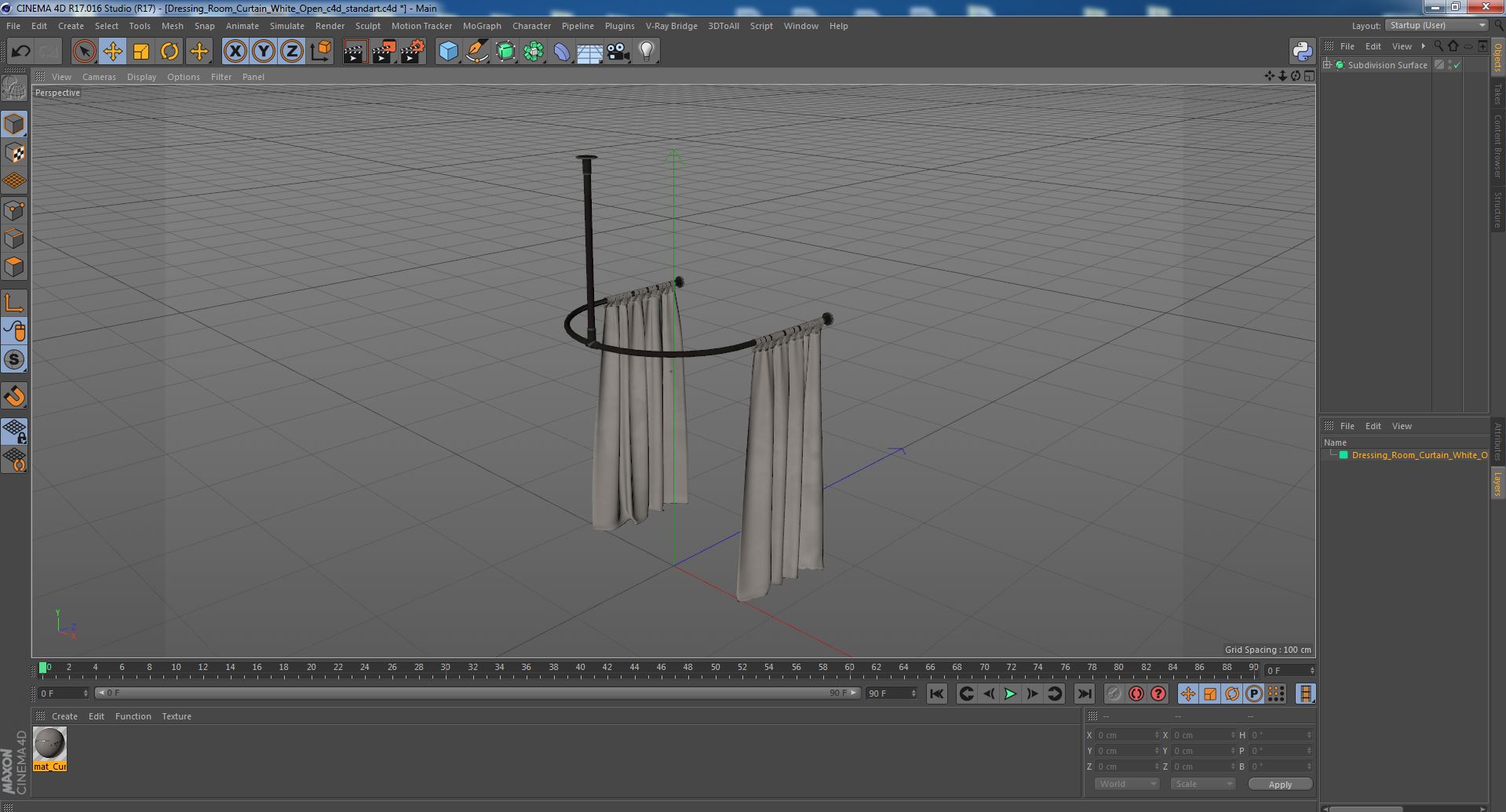Image resolution: width=1506 pixels, height=812 pixels.
Task: Toggle Y axis lock
Action: 264,52
